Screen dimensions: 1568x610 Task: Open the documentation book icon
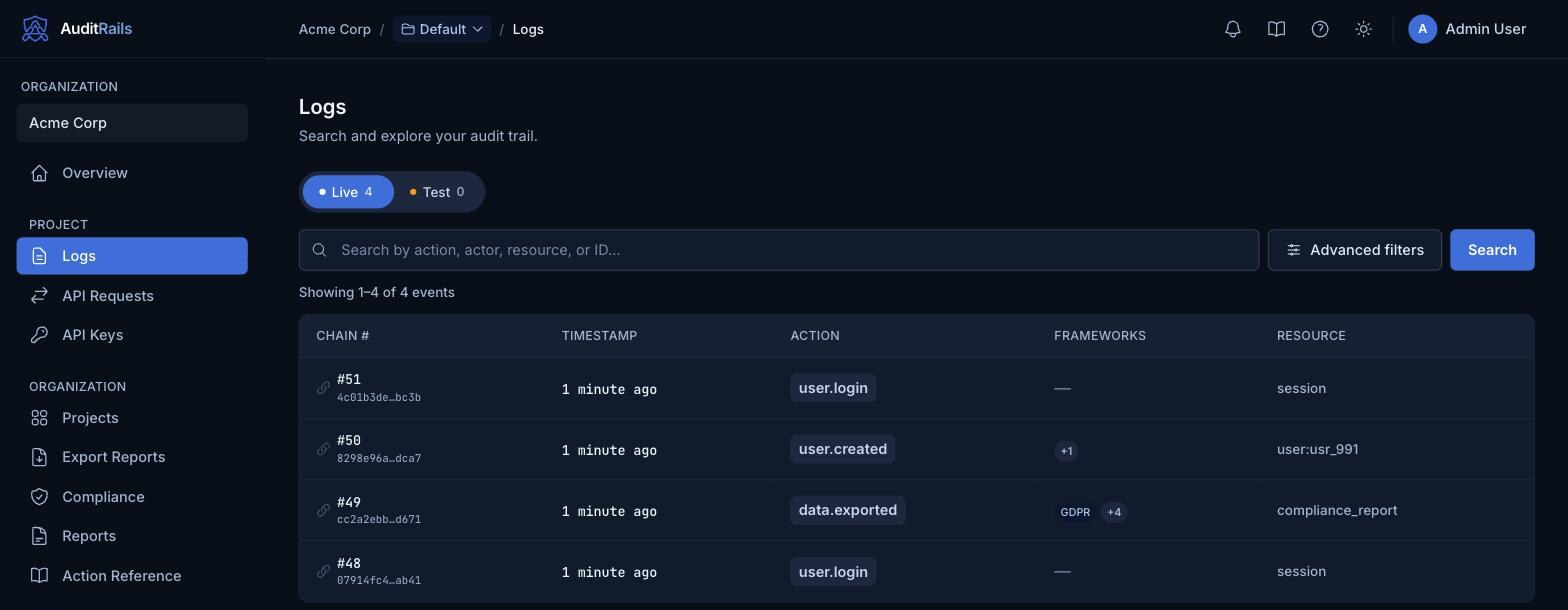tap(1276, 29)
